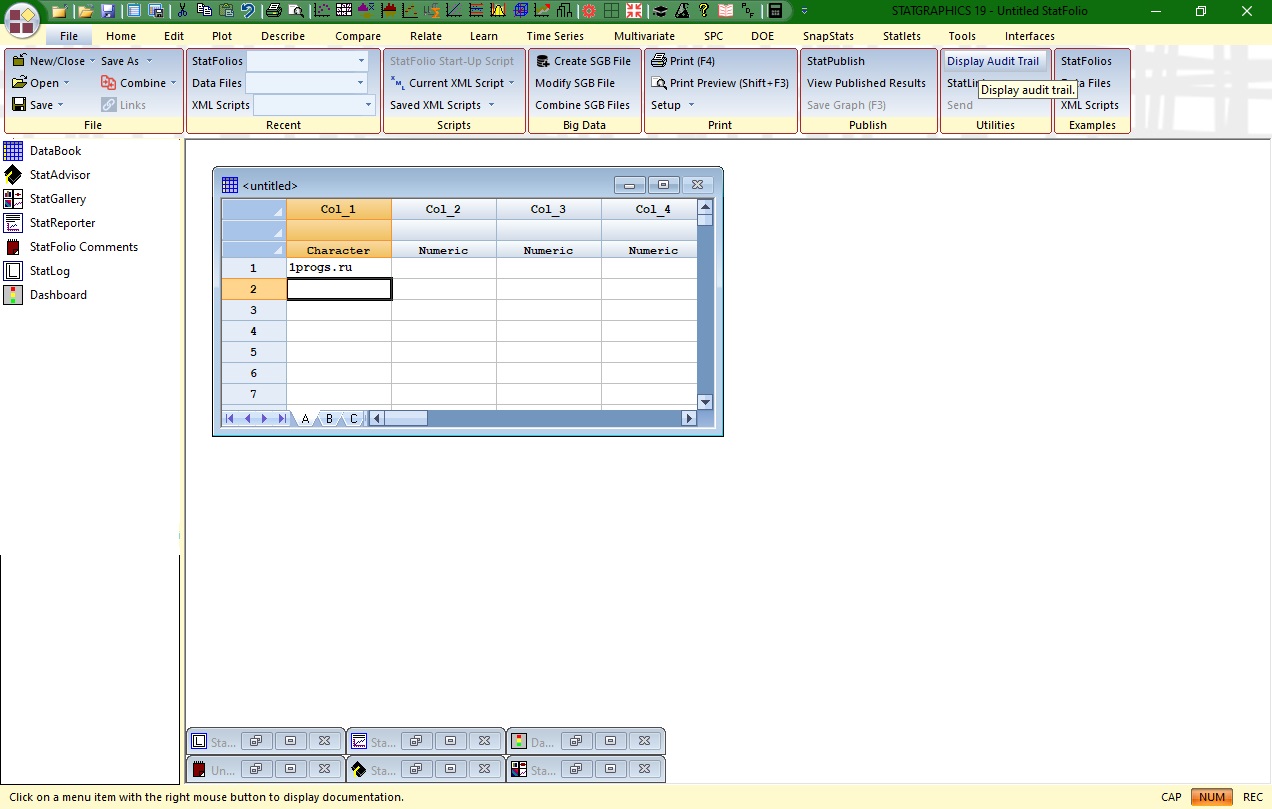Open StatReporter in the navigation pane

click(62, 223)
